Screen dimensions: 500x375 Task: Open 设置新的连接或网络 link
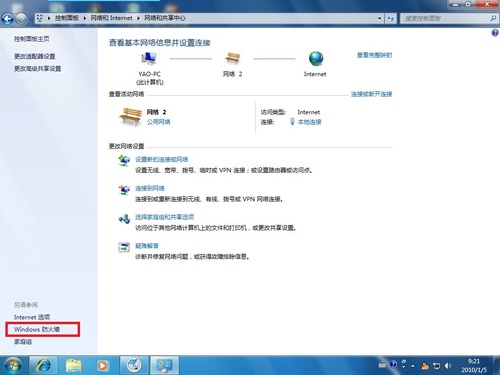[x=162, y=159]
